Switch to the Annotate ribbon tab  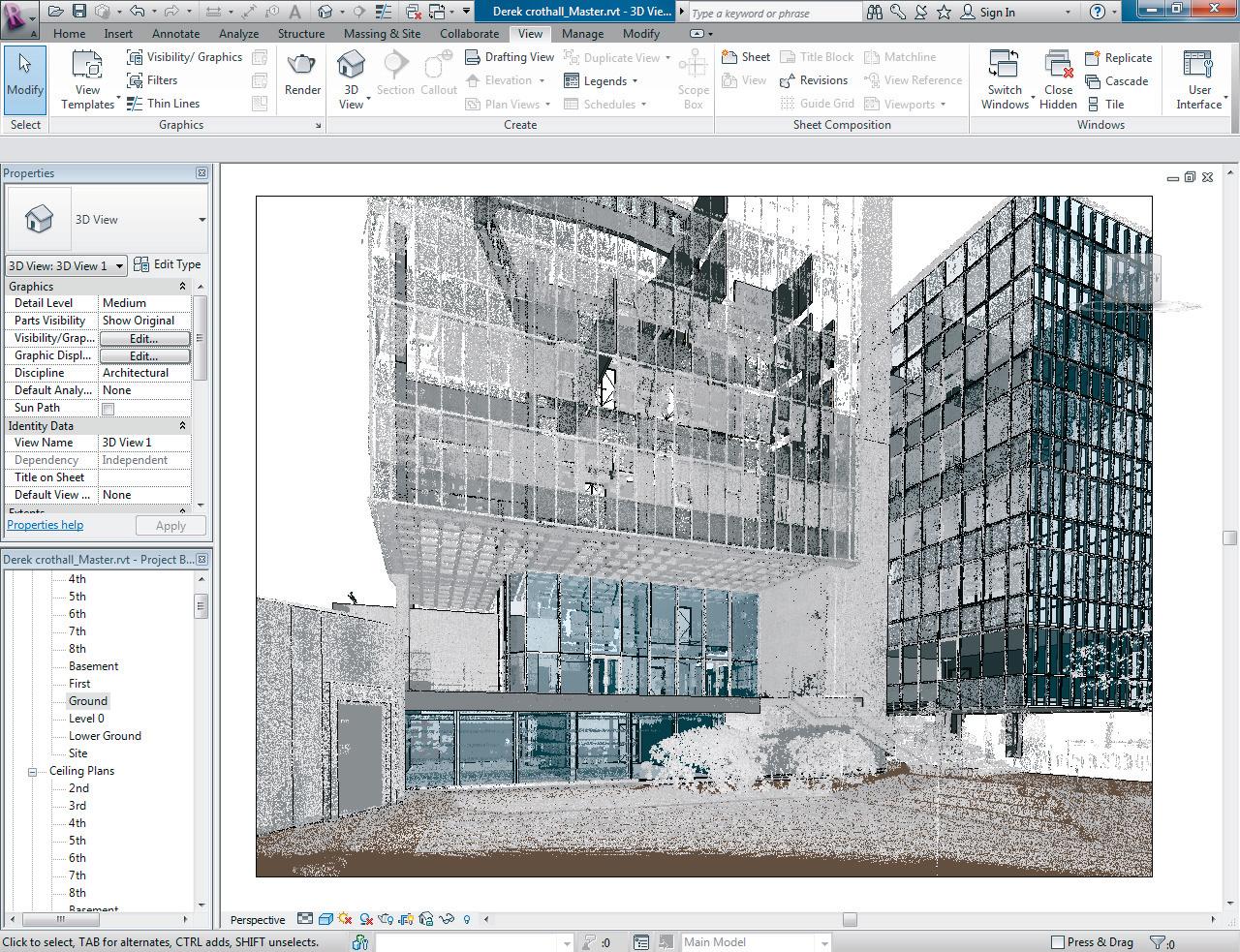(175, 33)
